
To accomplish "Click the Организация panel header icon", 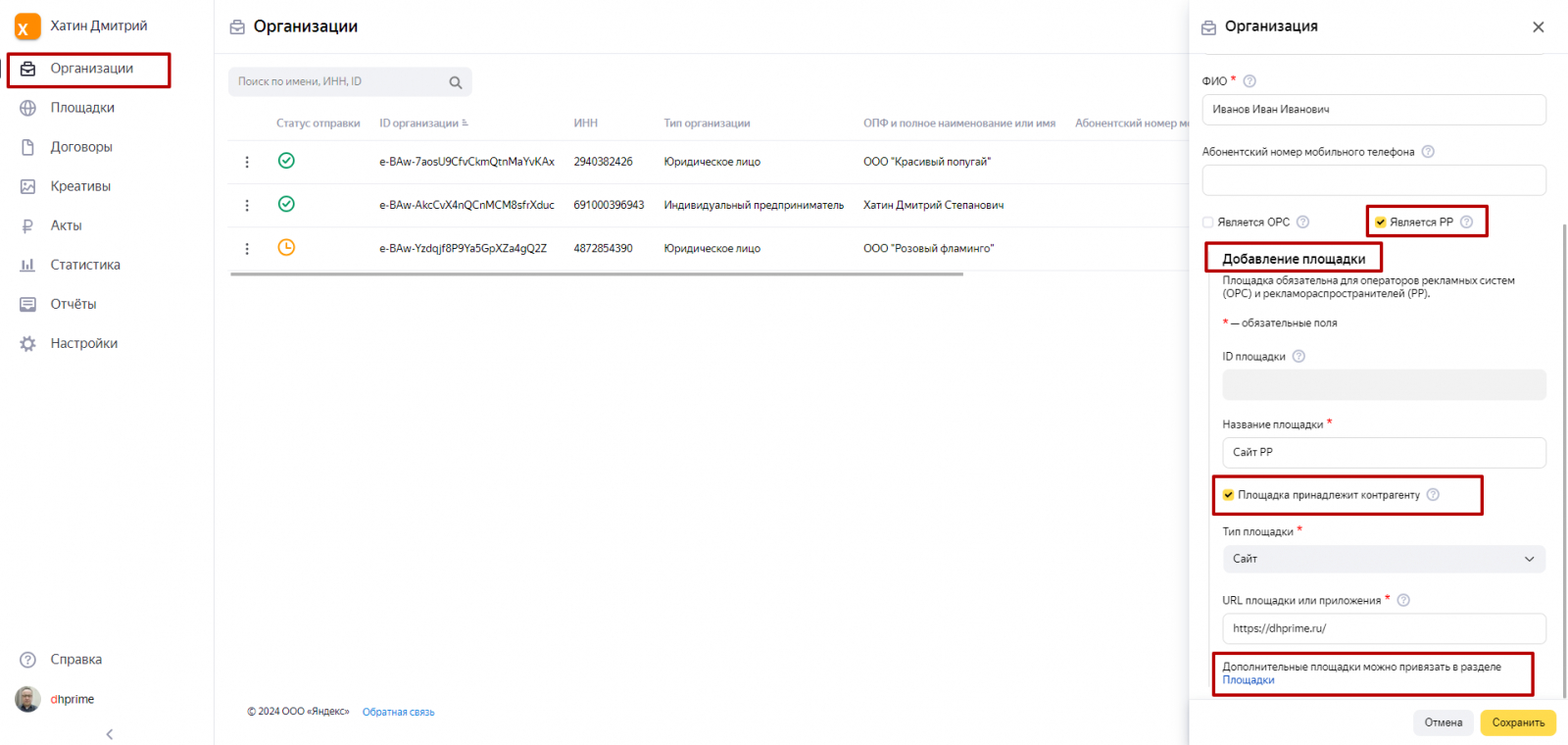I will (x=1208, y=27).
